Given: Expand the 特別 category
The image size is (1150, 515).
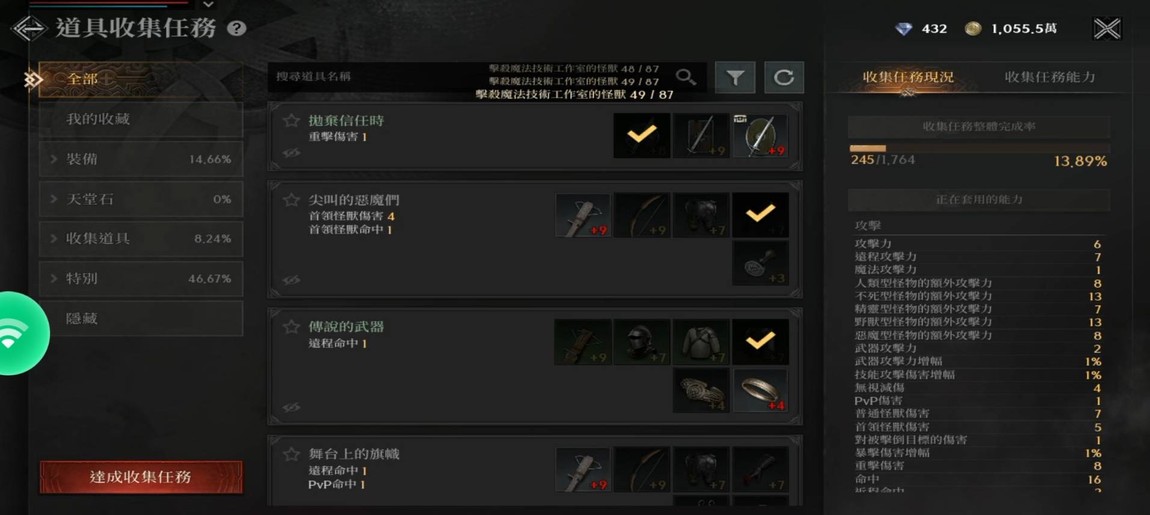Looking at the screenshot, I should tap(141, 279).
